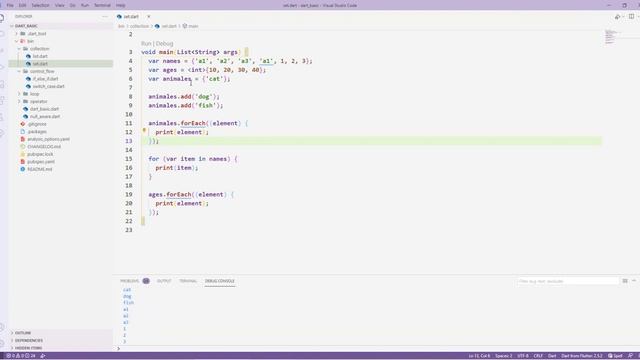Click the collection breadcrumb item
The image size is (640, 360).
tap(139, 26)
